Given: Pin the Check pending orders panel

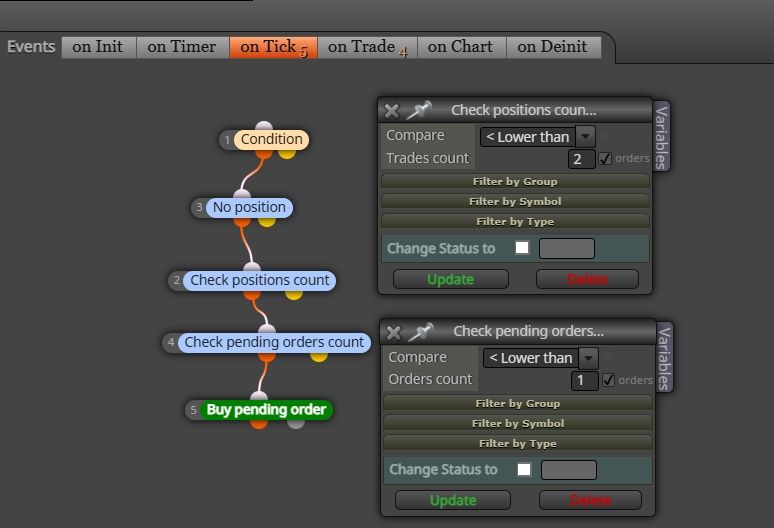Looking at the screenshot, I should [x=421, y=332].
